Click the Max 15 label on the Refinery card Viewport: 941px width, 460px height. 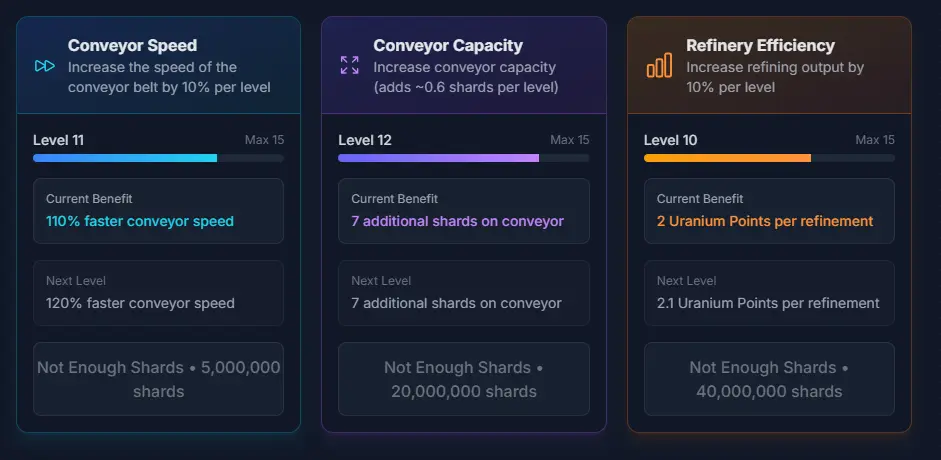[875, 140]
